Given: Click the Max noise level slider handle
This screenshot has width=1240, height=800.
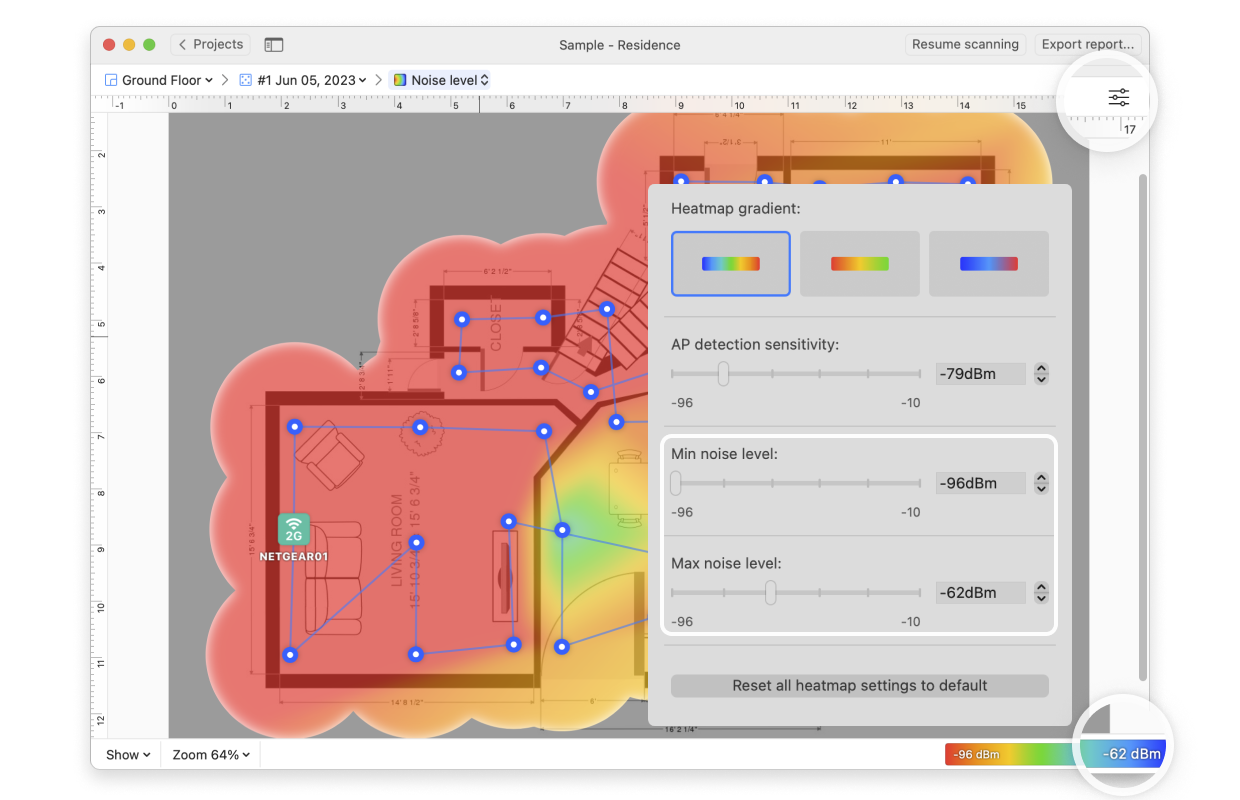Looking at the screenshot, I should pyautogui.click(x=770, y=593).
